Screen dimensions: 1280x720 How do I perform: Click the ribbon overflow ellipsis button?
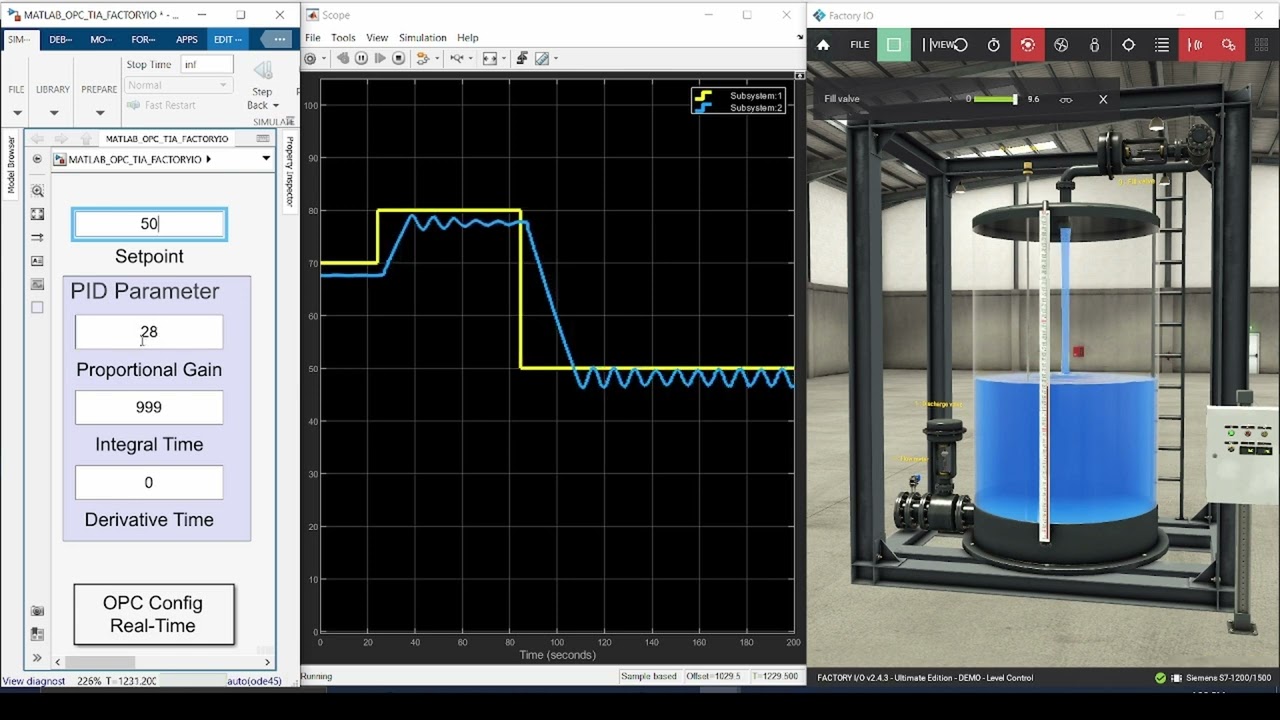tap(279, 40)
